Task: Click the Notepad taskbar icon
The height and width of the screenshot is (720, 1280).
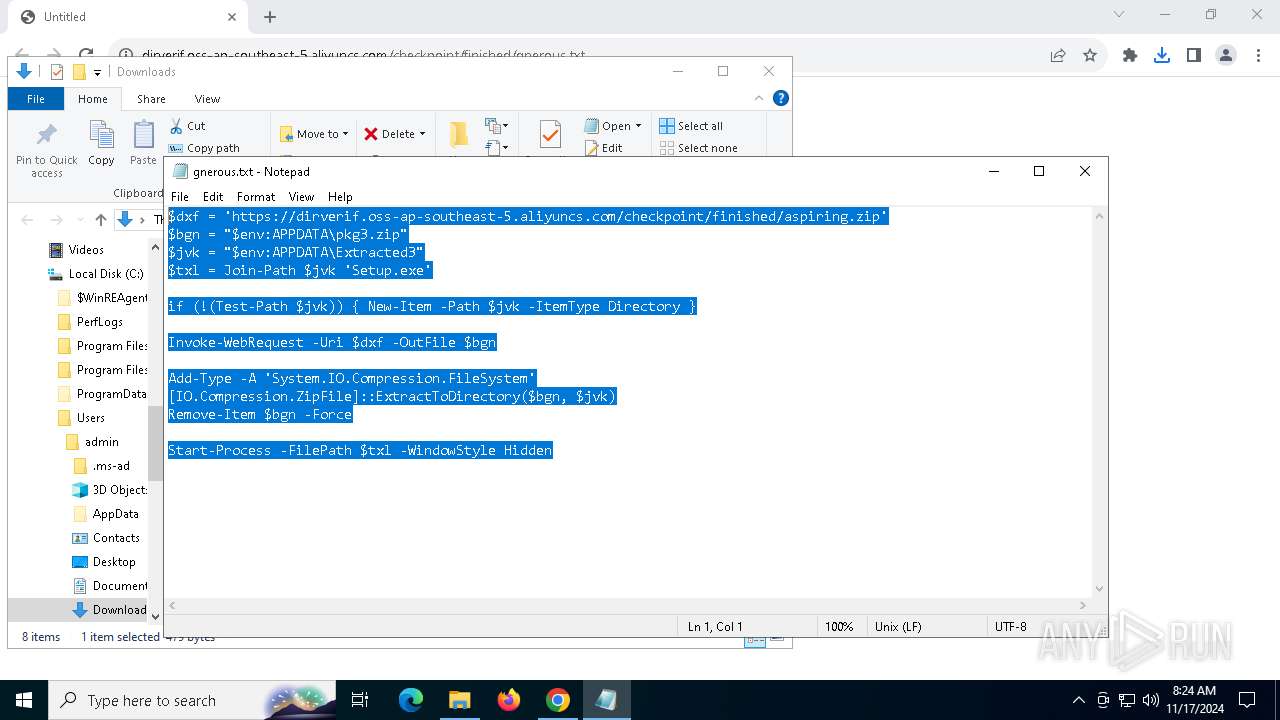Action: tap(606, 700)
